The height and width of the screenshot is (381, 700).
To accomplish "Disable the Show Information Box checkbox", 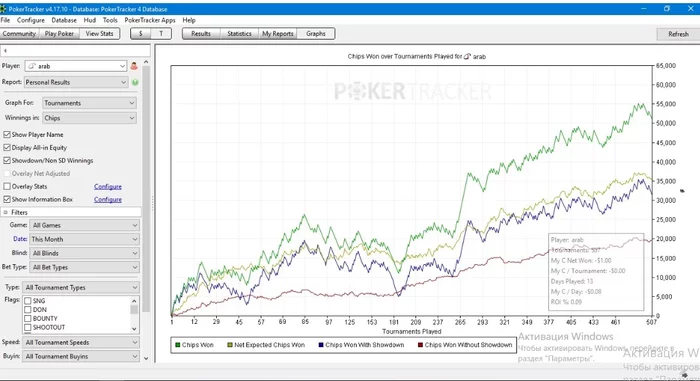I will pos(7,199).
